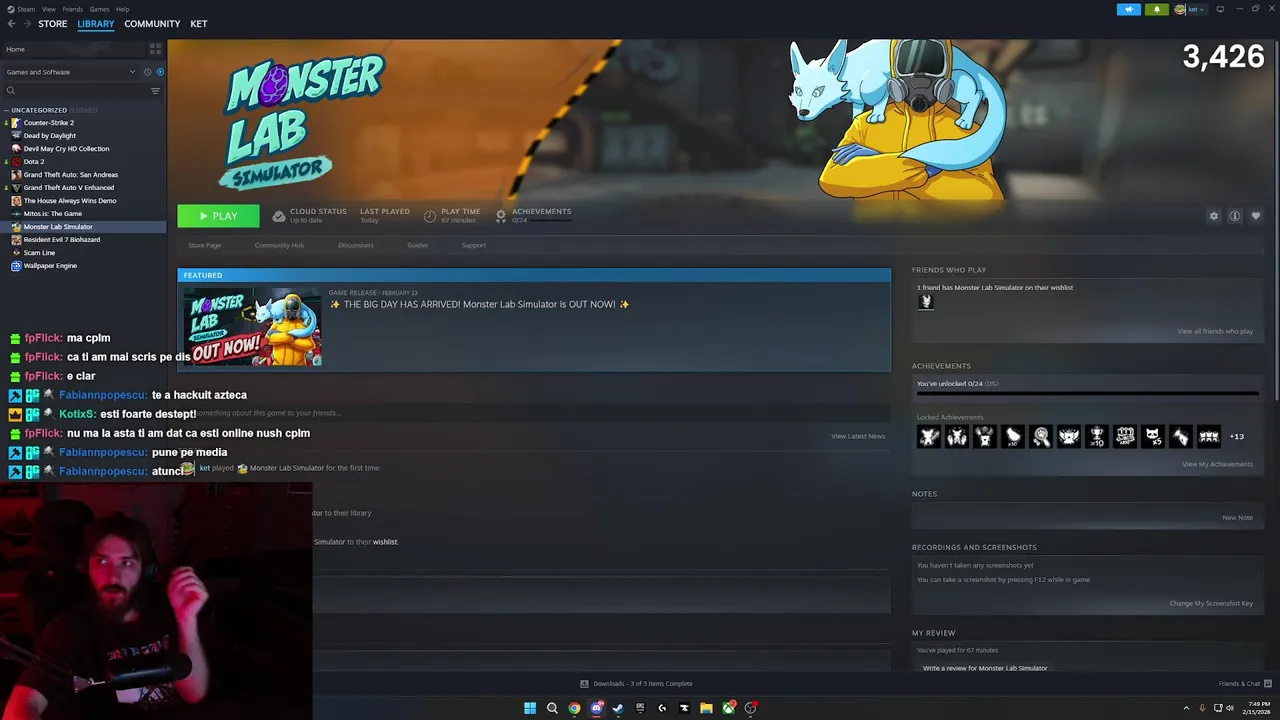This screenshot has height=720, width=1280.
Task: Click Change My Screenshot Key
Action: pyautogui.click(x=1211, y=603)
